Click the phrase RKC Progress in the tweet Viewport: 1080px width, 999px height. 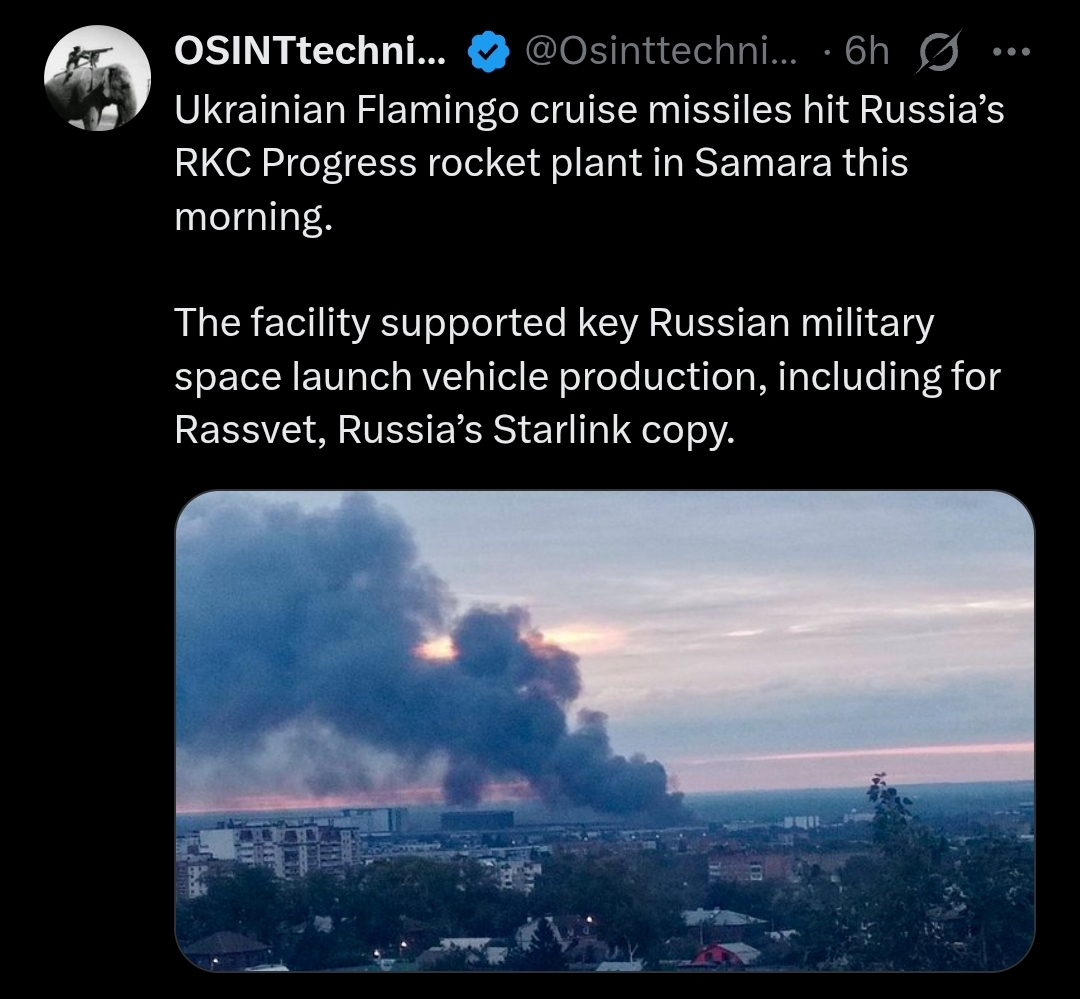click(x=295, y=164)
